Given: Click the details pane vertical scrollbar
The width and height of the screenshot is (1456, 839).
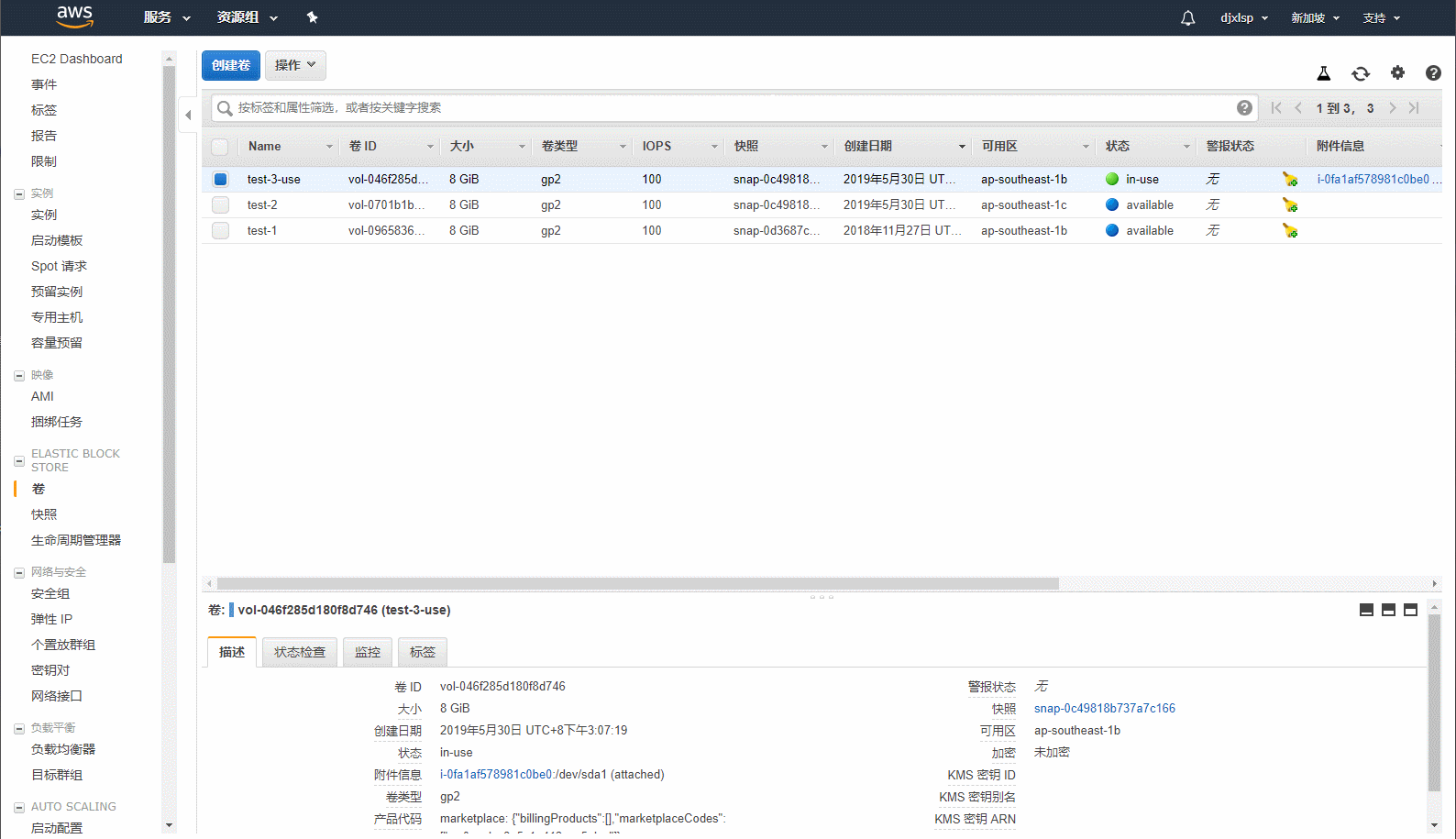Looking at the screenshot, I should (x=1434, y=701).
